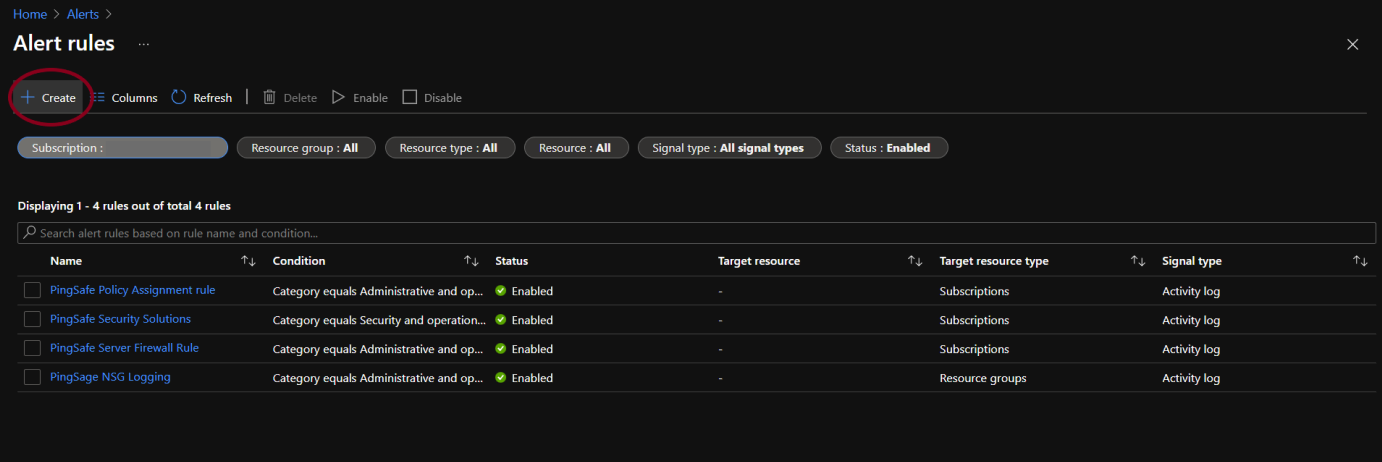Screen dimensions: 1382x462
Task: Open the Subscription filter pill
Action: (122, 148)
